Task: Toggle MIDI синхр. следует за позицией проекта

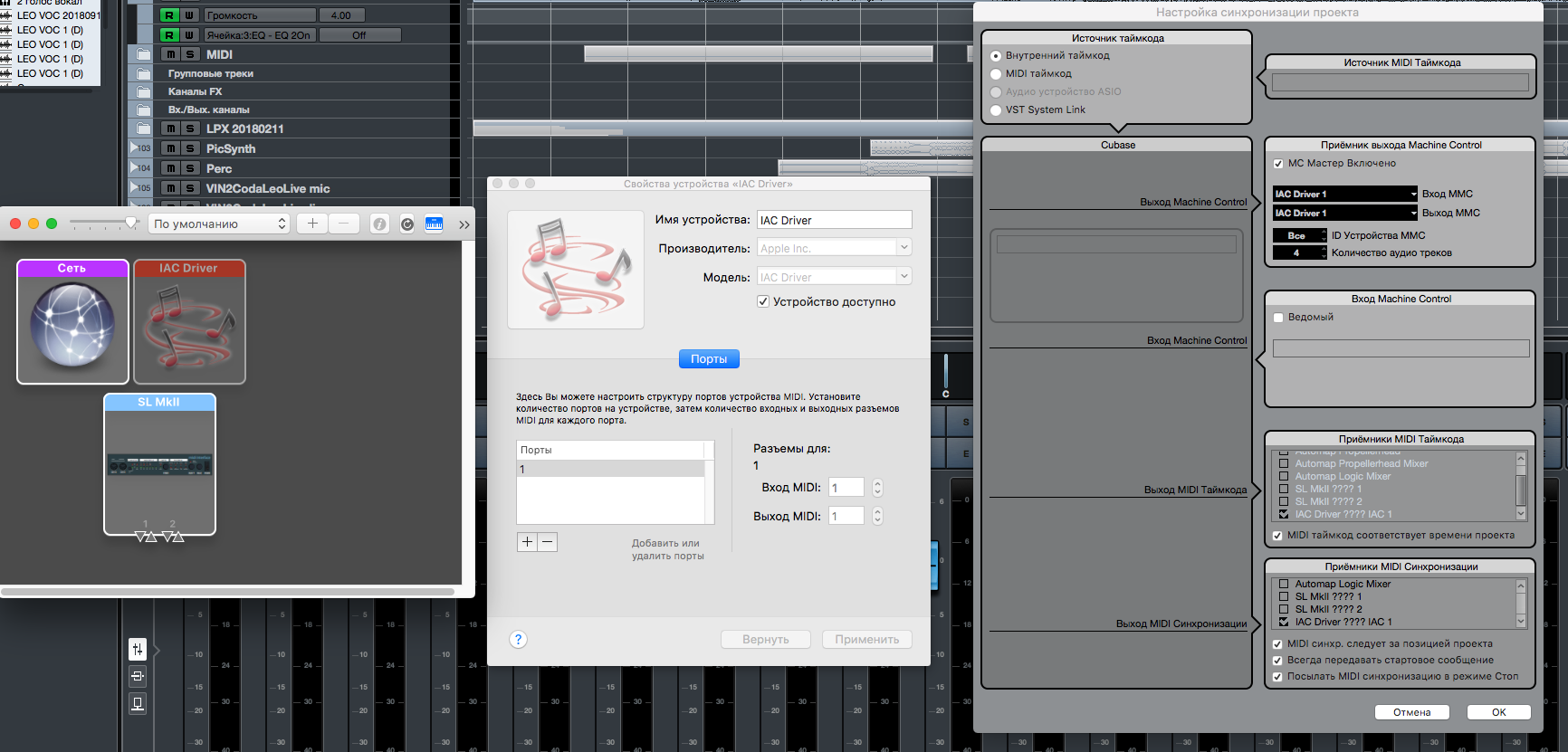Action: point(1277,644)
